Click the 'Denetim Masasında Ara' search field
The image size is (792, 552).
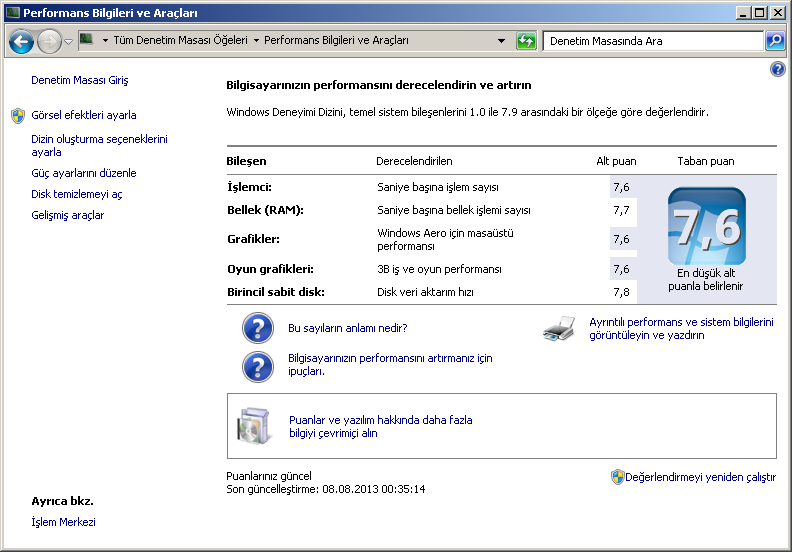click(652, 41)
